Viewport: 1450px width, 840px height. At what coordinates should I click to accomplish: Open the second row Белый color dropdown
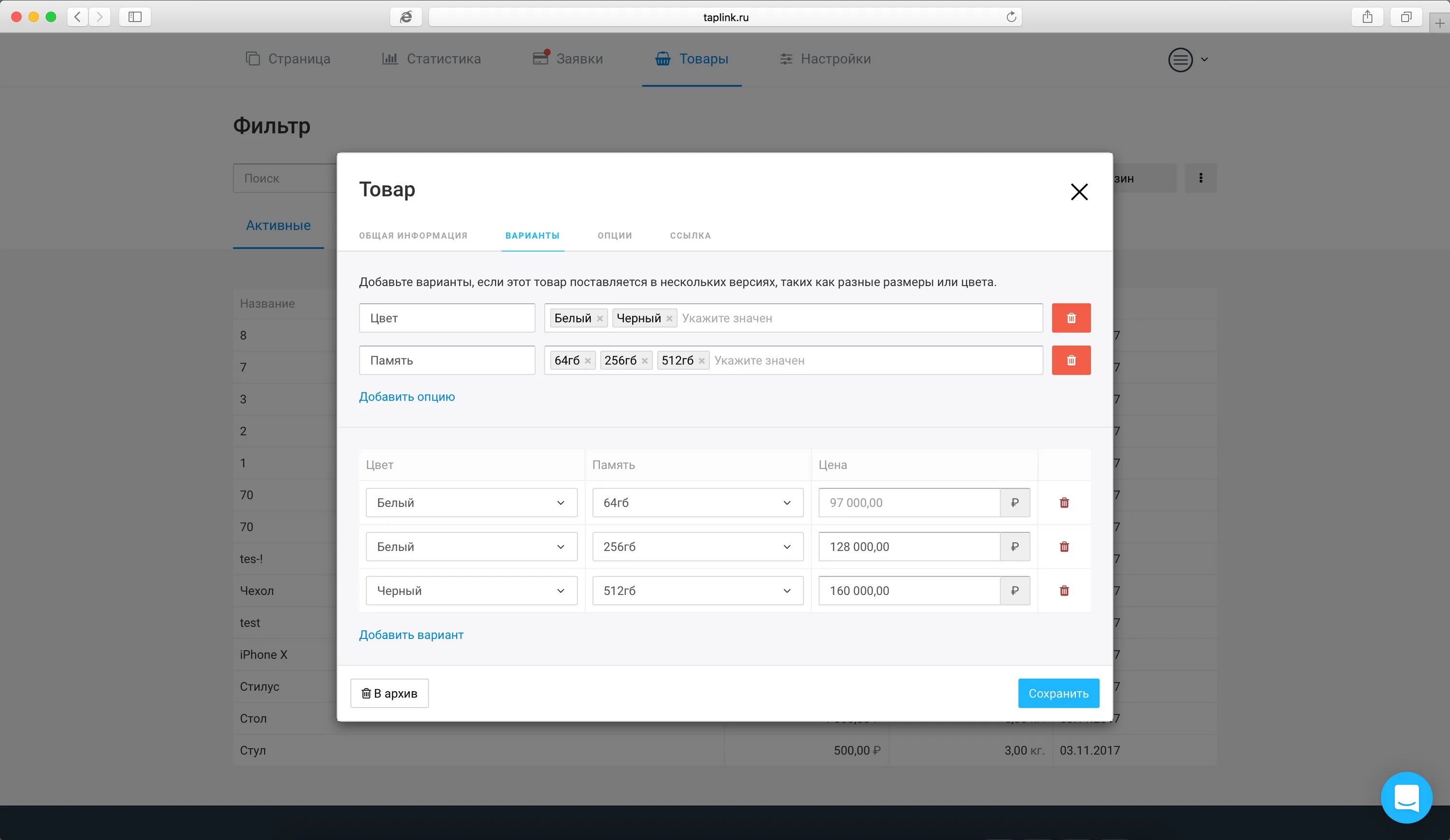tap(471, 547)
